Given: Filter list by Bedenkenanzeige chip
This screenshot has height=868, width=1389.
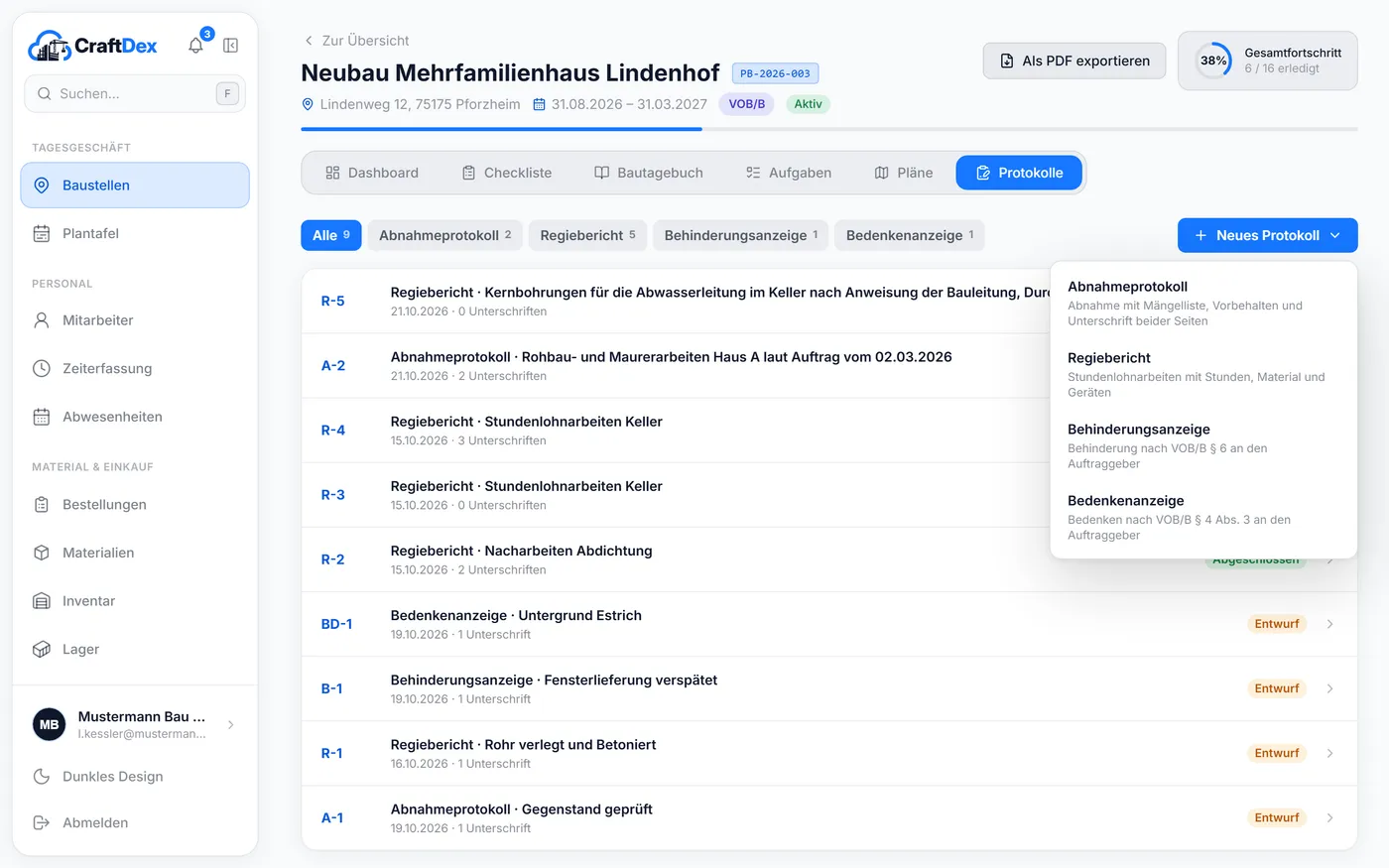Looking at the screenshot, I should click(x=910, y=235).
